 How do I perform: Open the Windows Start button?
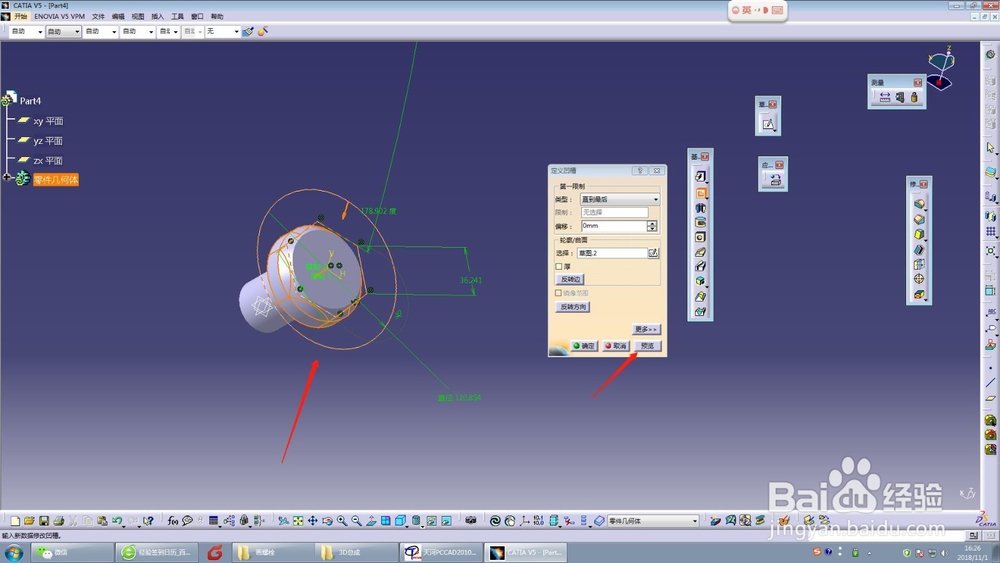pos(13,552)
